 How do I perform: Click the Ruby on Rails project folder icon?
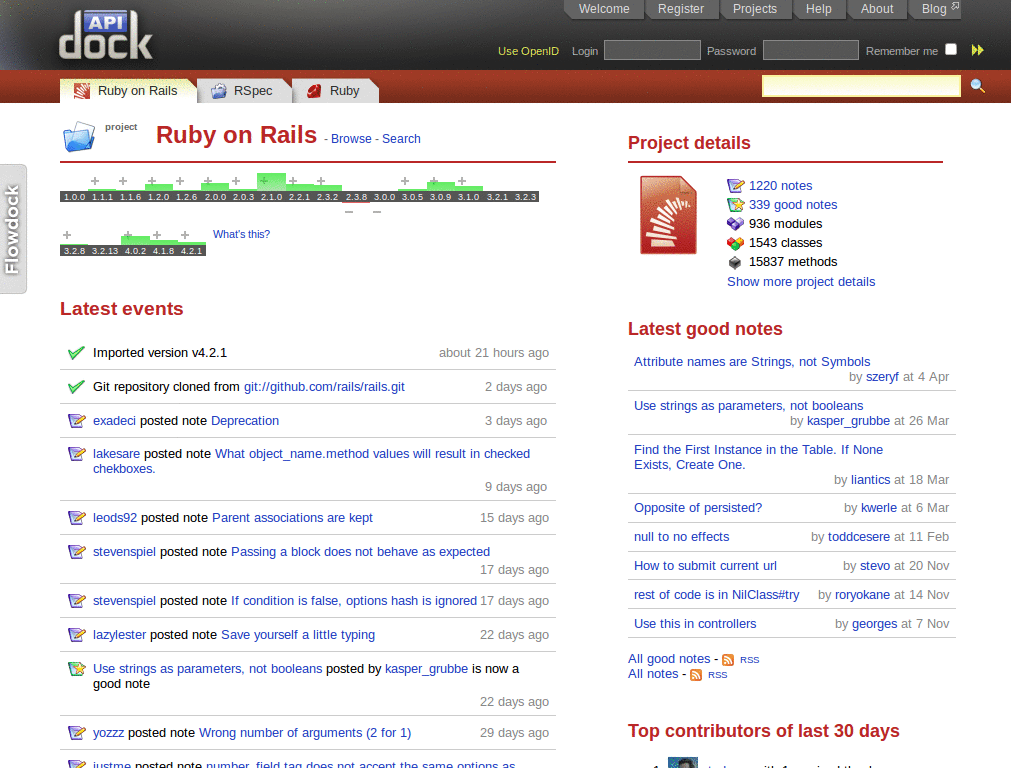coord(79,136)
